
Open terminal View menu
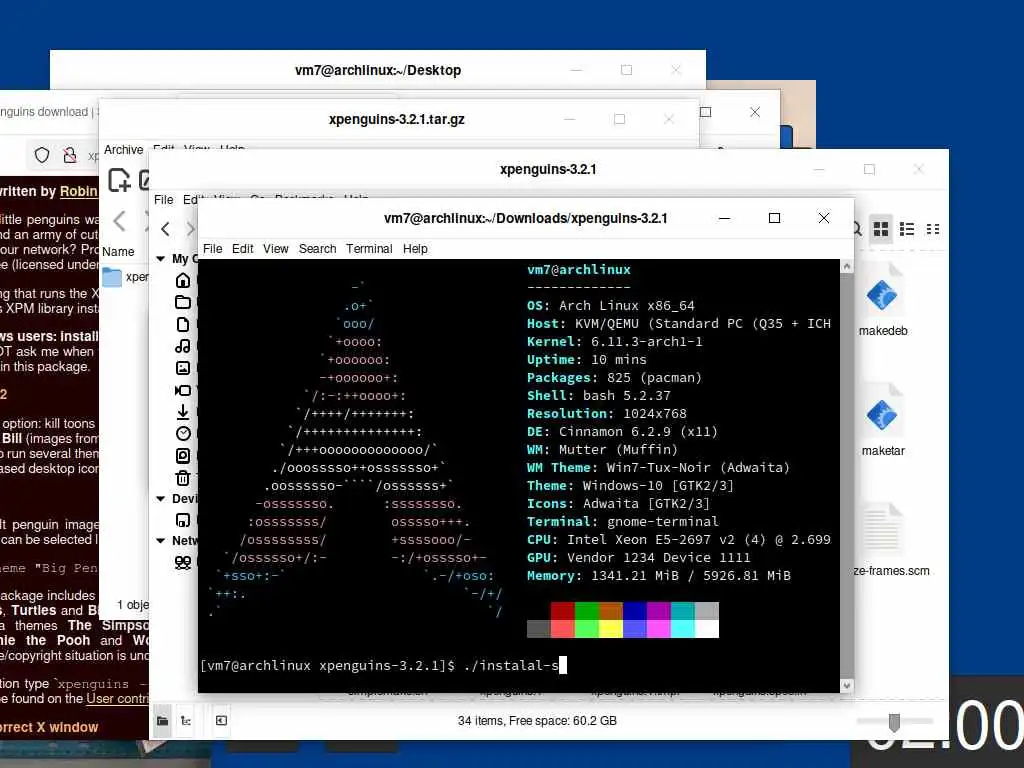tap(276, 249)
